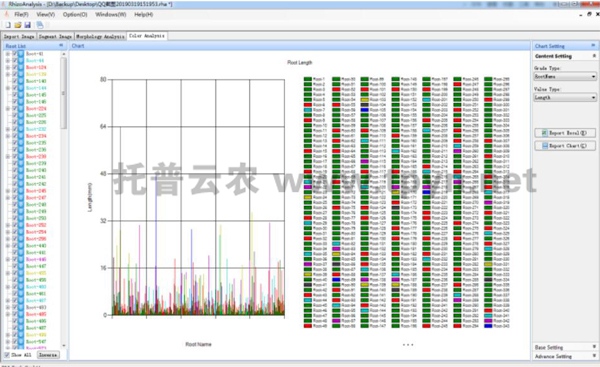Click the Copy documents toolbar icon
Image resolution: width=600 pixels, height=367 pixels.
[40, 25]
